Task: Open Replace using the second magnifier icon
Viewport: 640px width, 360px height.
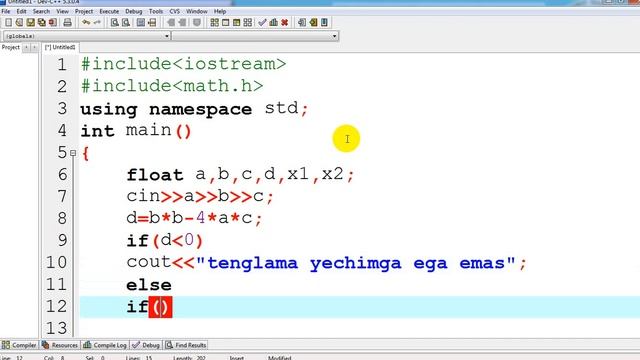Action: (126, 22)
